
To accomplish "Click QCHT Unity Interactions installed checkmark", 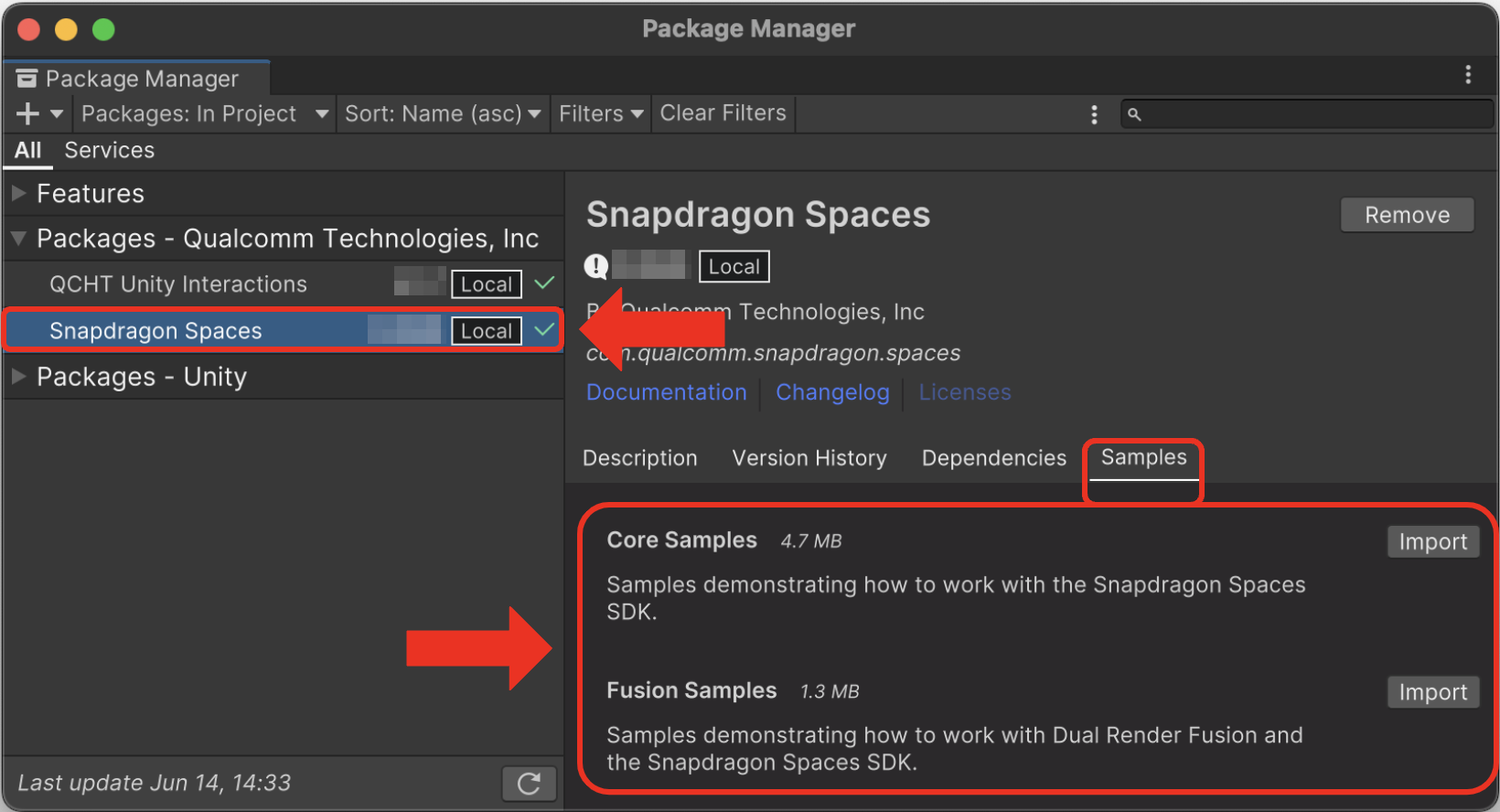I will point(544,283).
